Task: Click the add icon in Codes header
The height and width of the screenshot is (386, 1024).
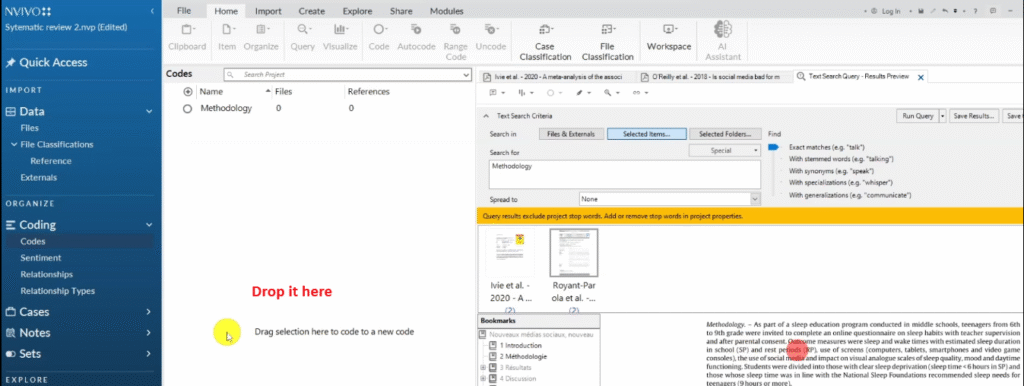Action: click(188, 92)
